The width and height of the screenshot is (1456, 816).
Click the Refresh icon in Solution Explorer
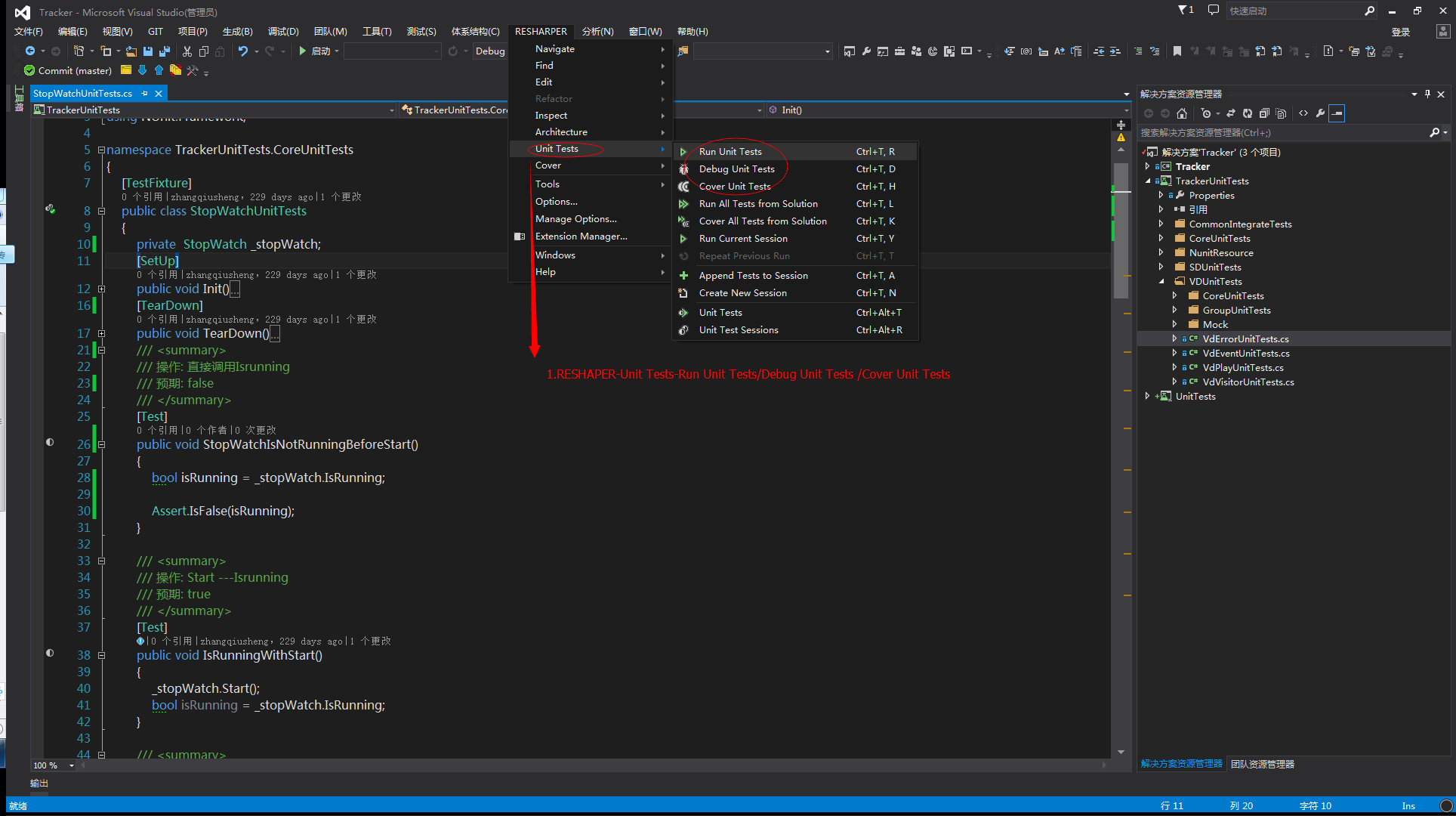1248,113
